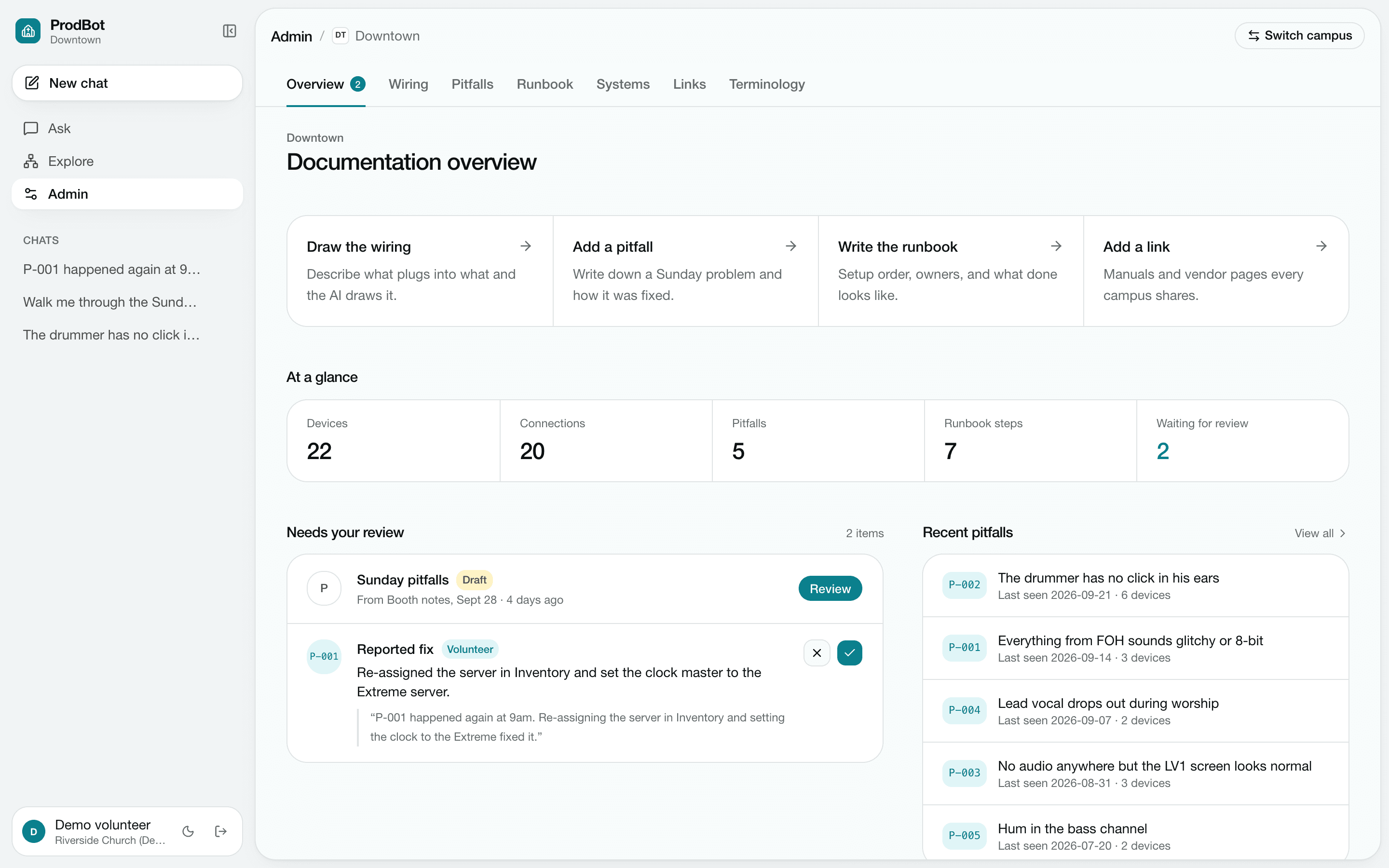1389x868 pixels.
Task: Click the P-001 badge in Reported fix
Action: [x=324, y=657]
